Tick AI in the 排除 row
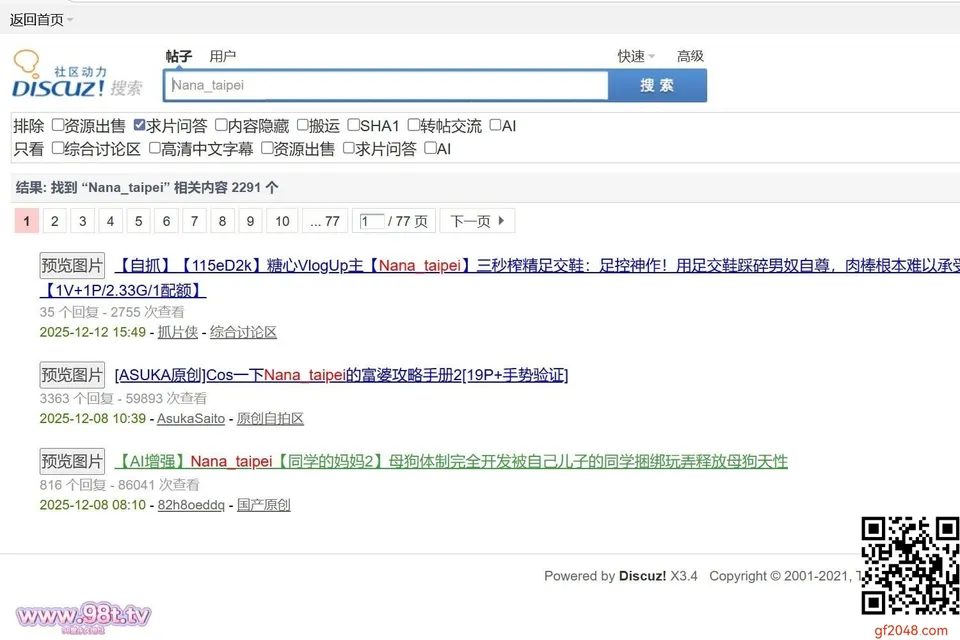 coord(495,125)
